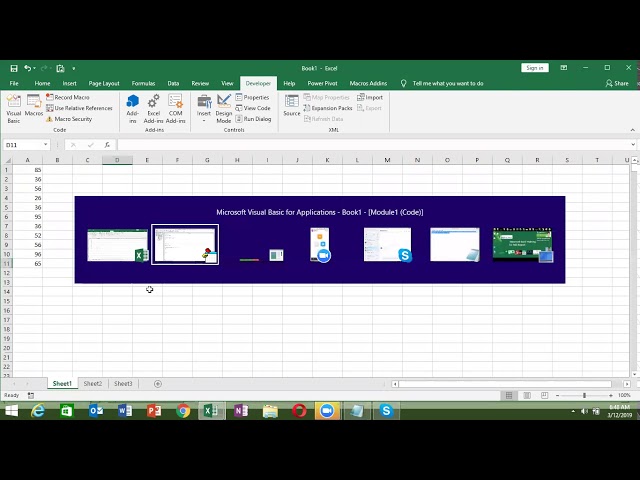Select the Visual Basic window thumbnail
This screenshot has height=480, width=640.
click(x=185, y=244)
